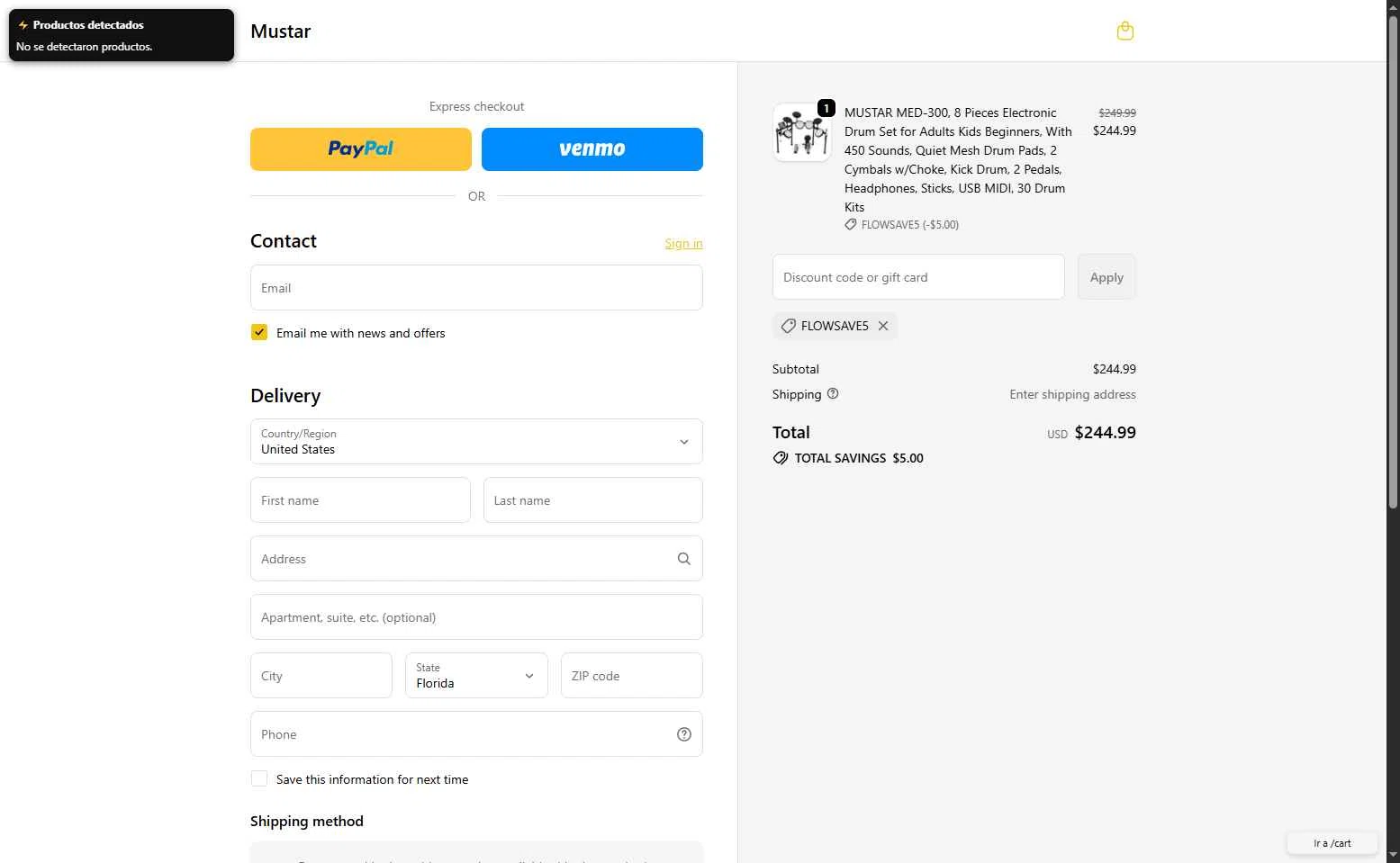Click the MUSTAR MED-300 product description
Viewport: 1400px width, 863px height.
pyautogui.click(x=958, y=159)
